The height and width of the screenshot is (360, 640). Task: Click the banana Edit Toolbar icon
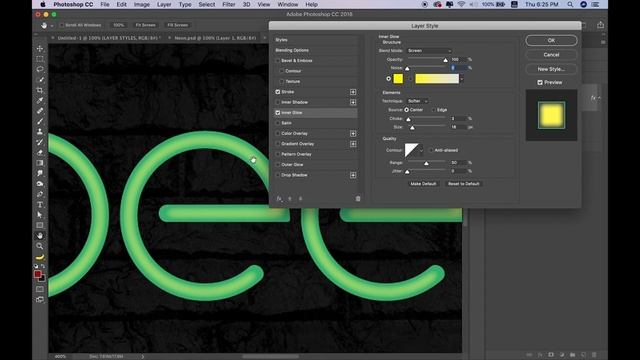(40, 257)
